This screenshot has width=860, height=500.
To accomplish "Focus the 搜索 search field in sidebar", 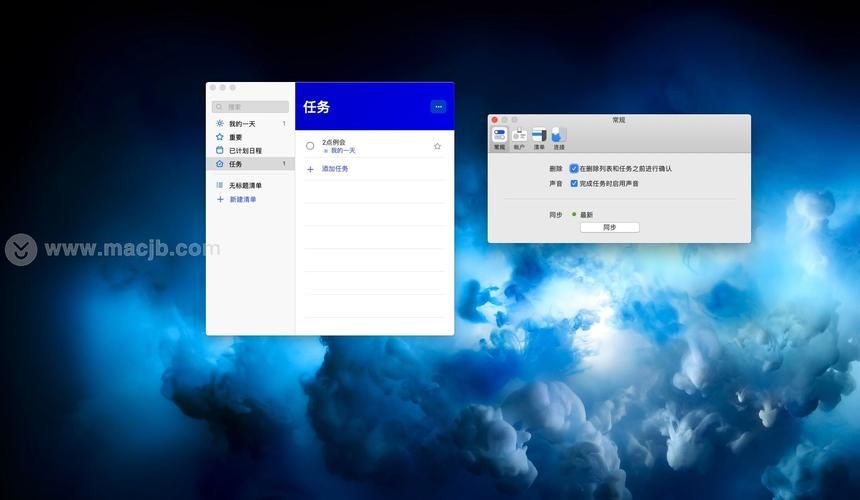I will (250, 106).
